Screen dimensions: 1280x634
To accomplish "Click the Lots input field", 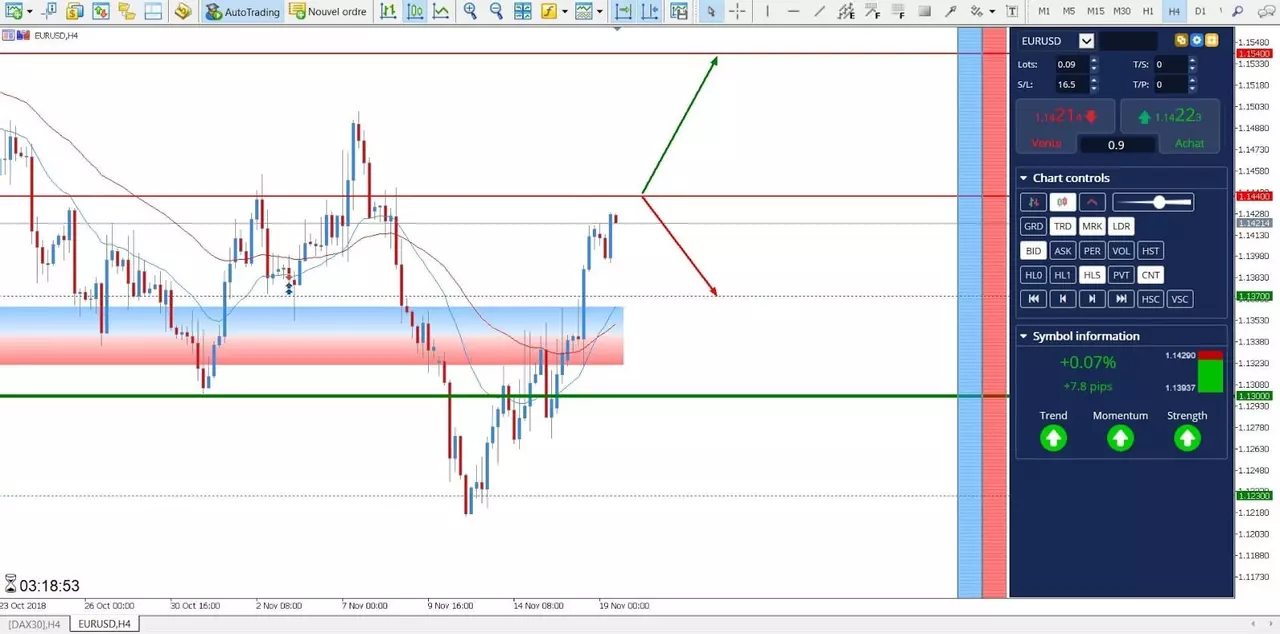I will (x=1071, y=64).
